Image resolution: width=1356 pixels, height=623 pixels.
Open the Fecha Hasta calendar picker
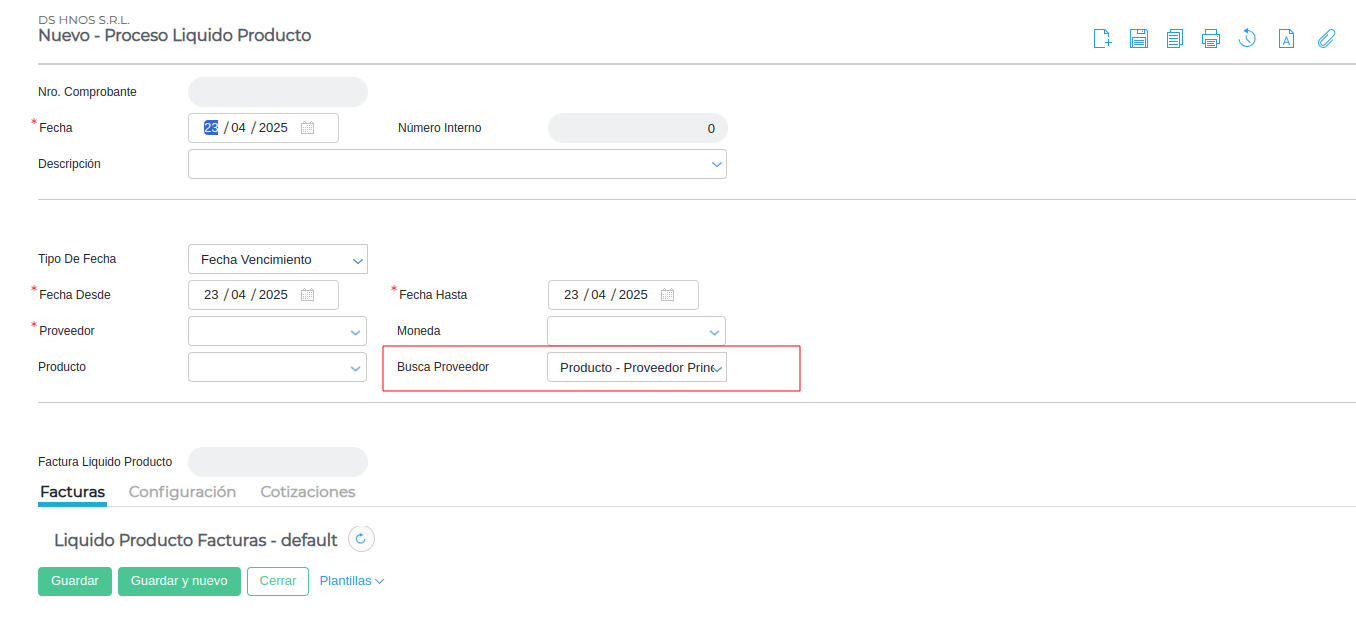click(668, 295)
